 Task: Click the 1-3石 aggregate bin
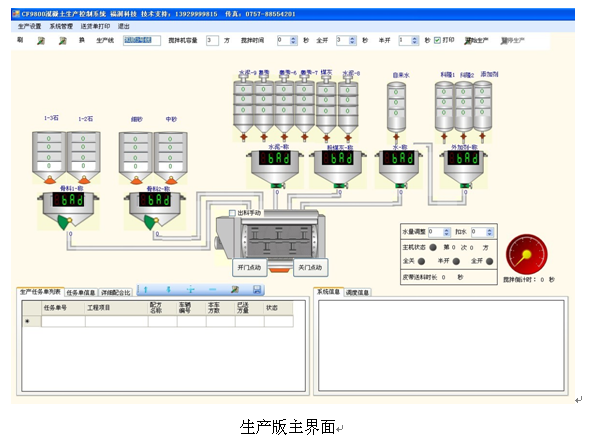[49, 157]
